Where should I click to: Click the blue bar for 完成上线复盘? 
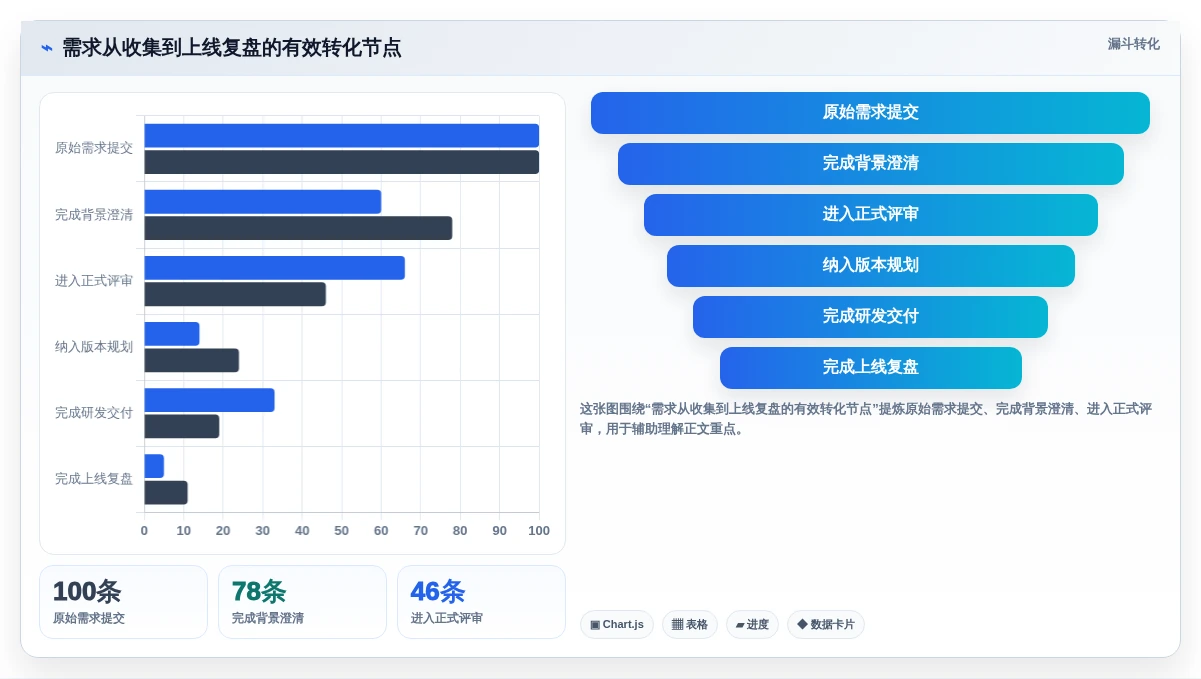(154, 466)
